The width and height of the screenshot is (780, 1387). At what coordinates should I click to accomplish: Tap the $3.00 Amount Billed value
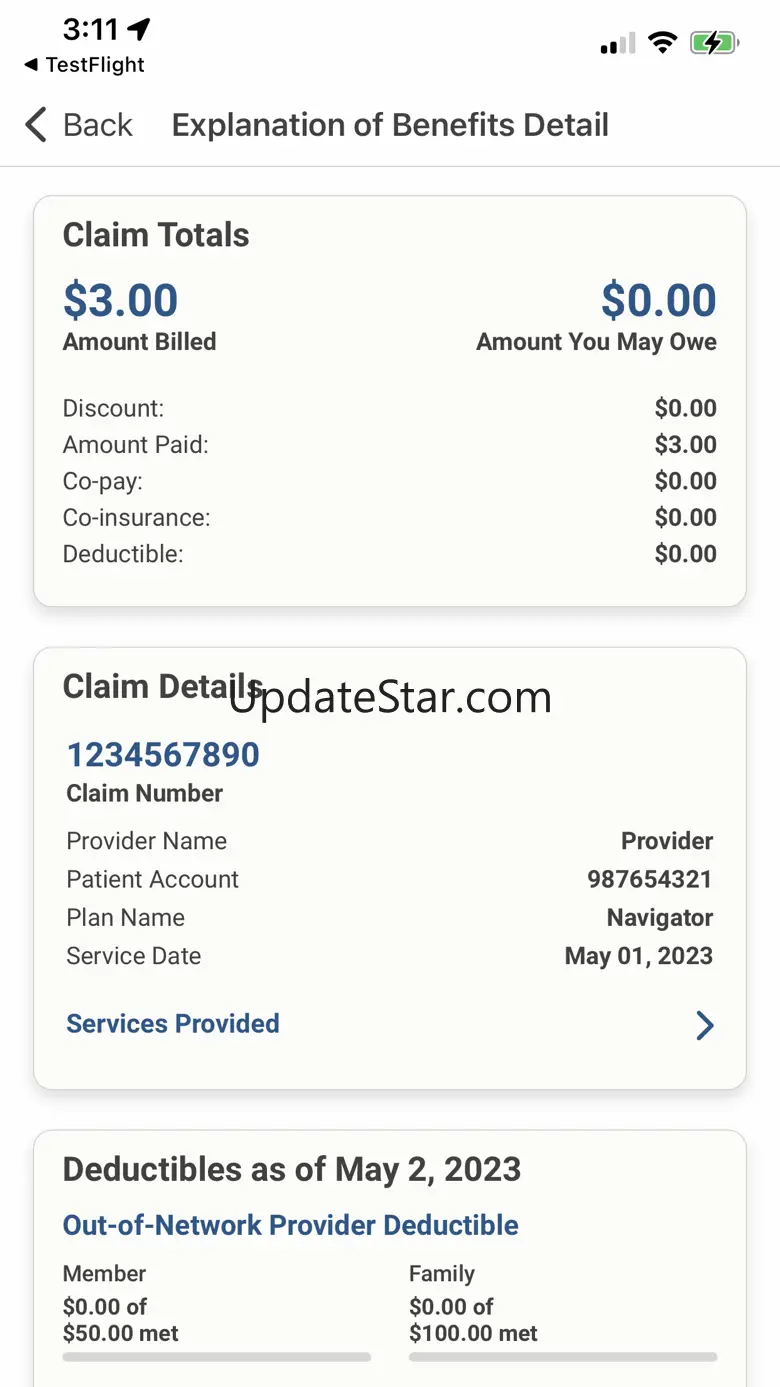(120, 300)
